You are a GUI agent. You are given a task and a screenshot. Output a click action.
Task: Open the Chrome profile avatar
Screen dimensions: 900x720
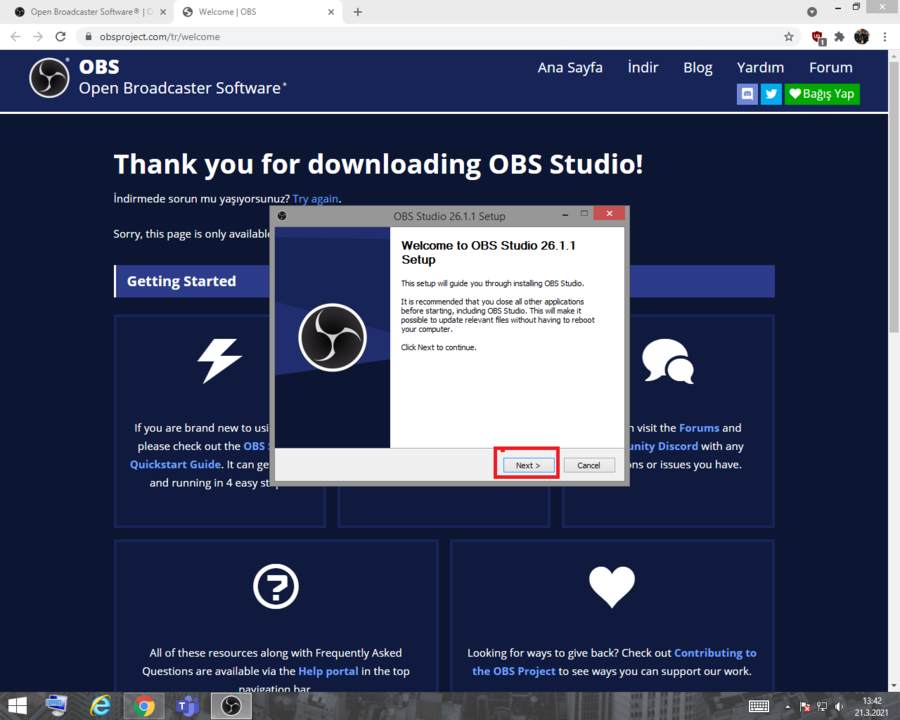click(862, 37)
